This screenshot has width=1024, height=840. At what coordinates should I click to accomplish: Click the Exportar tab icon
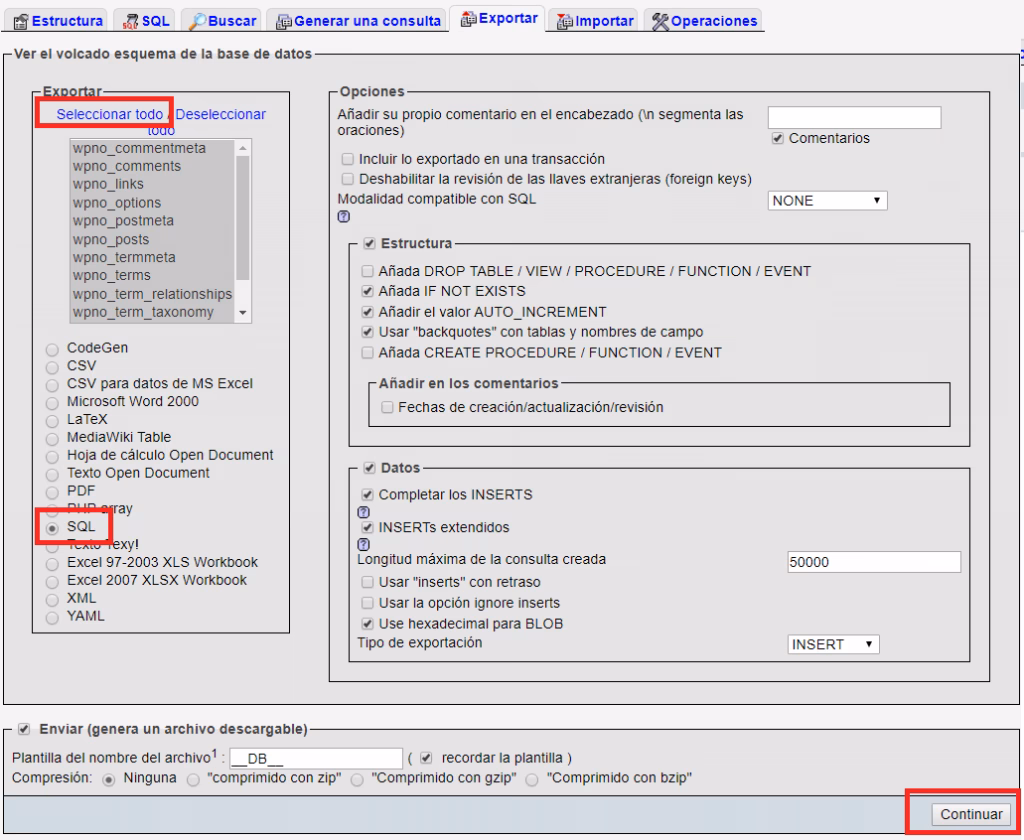pos(468,19)
